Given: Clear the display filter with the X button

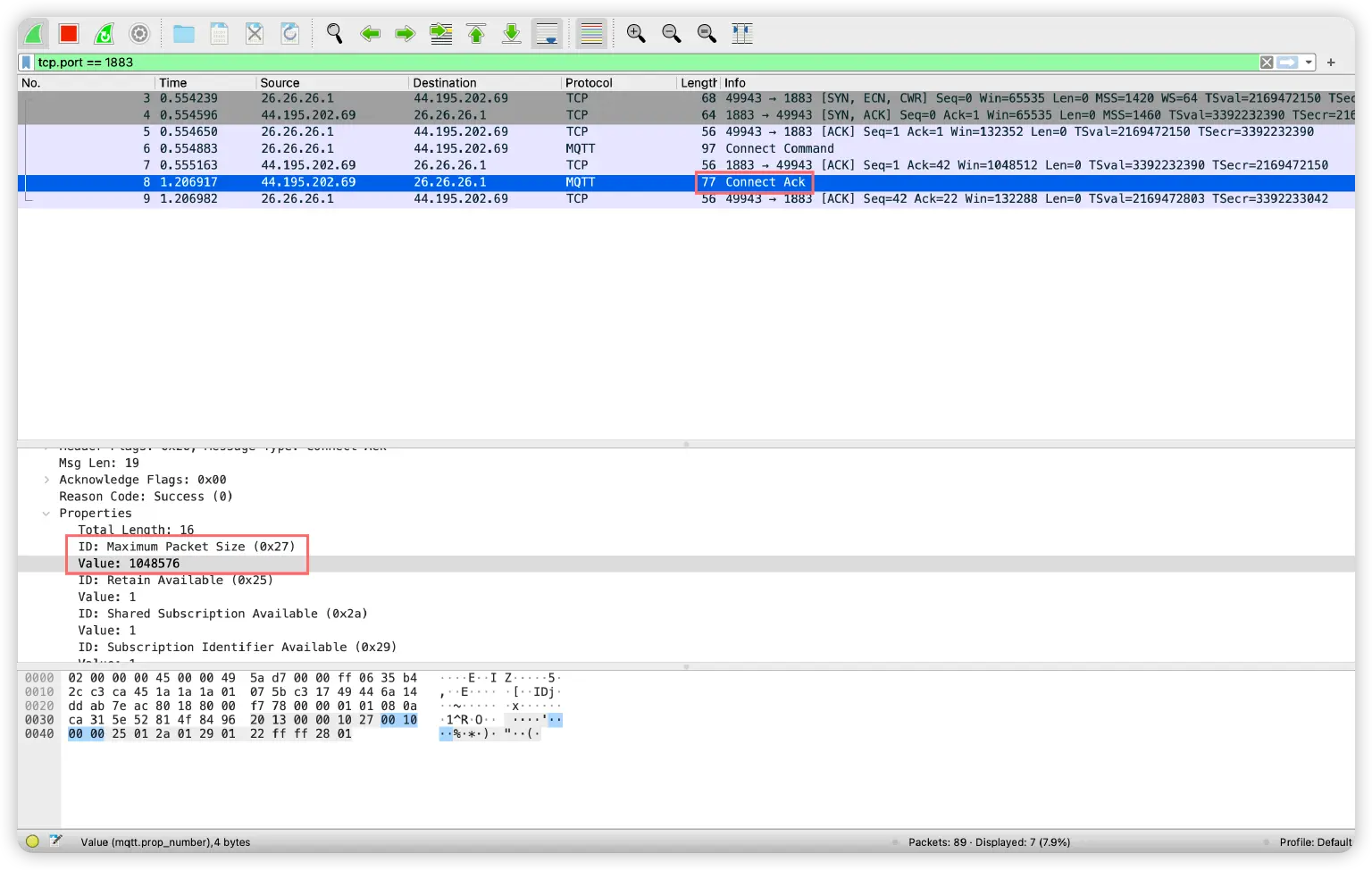Looking at the screenshot, I should point(1266,62).
